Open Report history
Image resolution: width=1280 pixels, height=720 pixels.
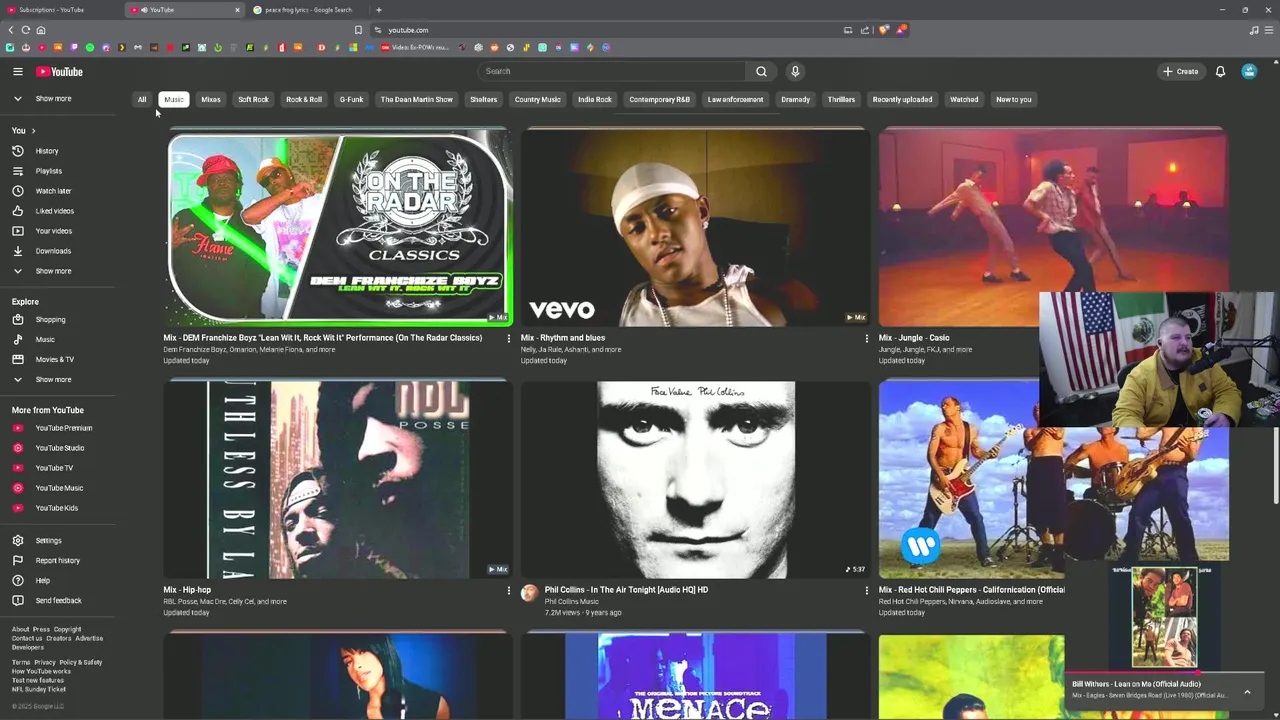coord(57,561)
